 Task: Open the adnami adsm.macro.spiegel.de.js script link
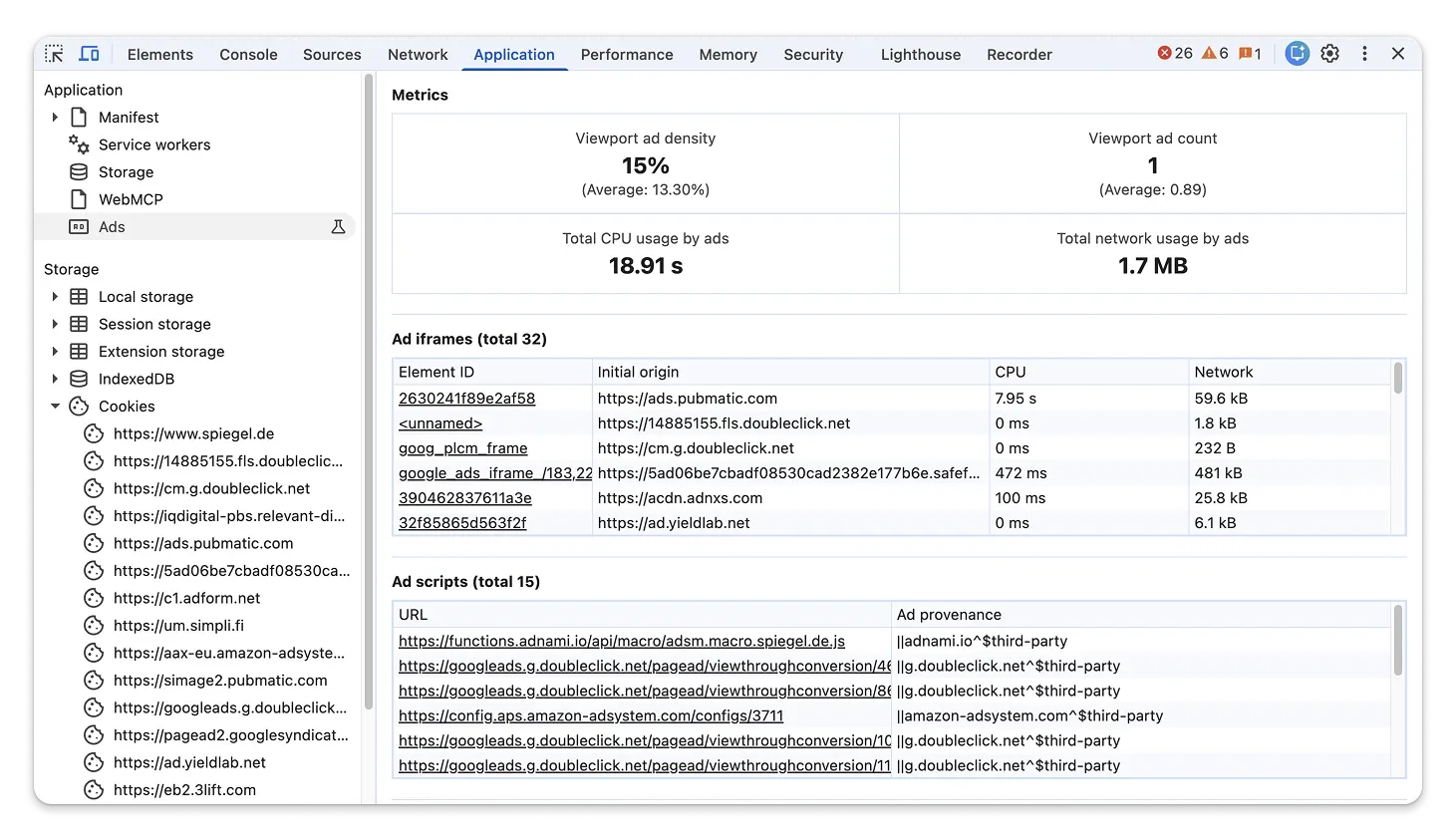coord(622,641)
